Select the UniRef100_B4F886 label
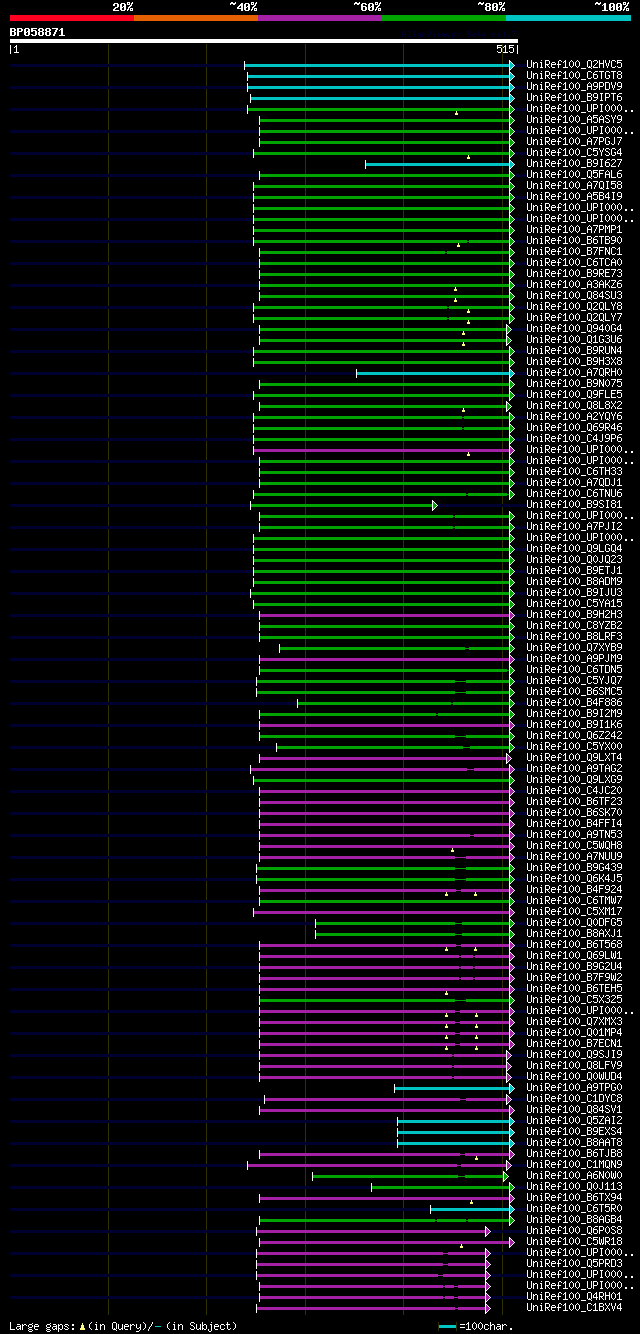640x1334 pixels. click(574, 702)
